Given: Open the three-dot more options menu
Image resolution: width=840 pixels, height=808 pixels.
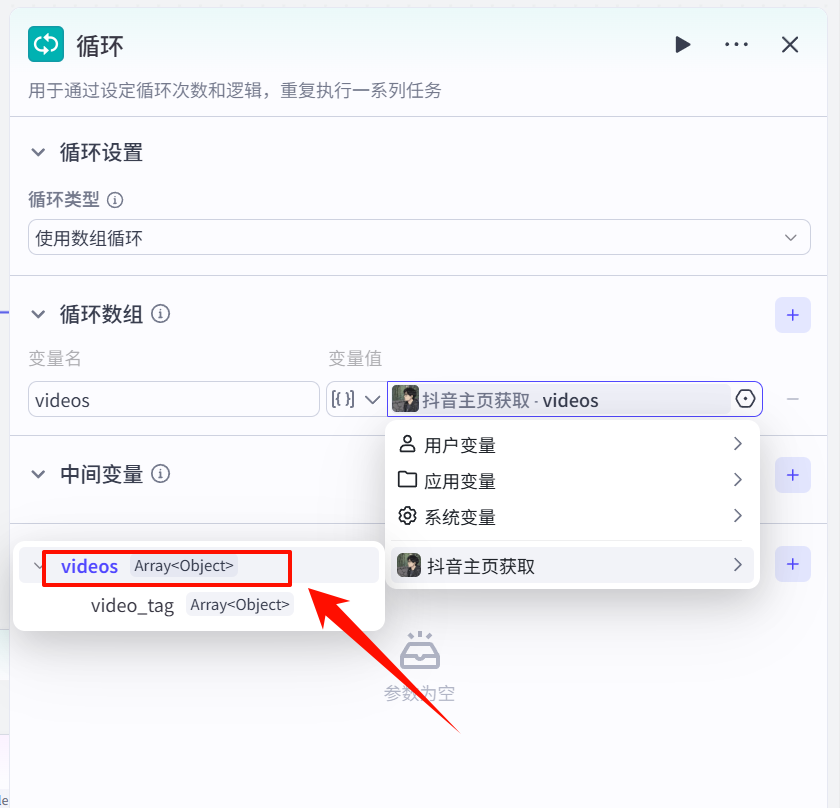Looking at the screenshot, I should (x=736, y=44).
